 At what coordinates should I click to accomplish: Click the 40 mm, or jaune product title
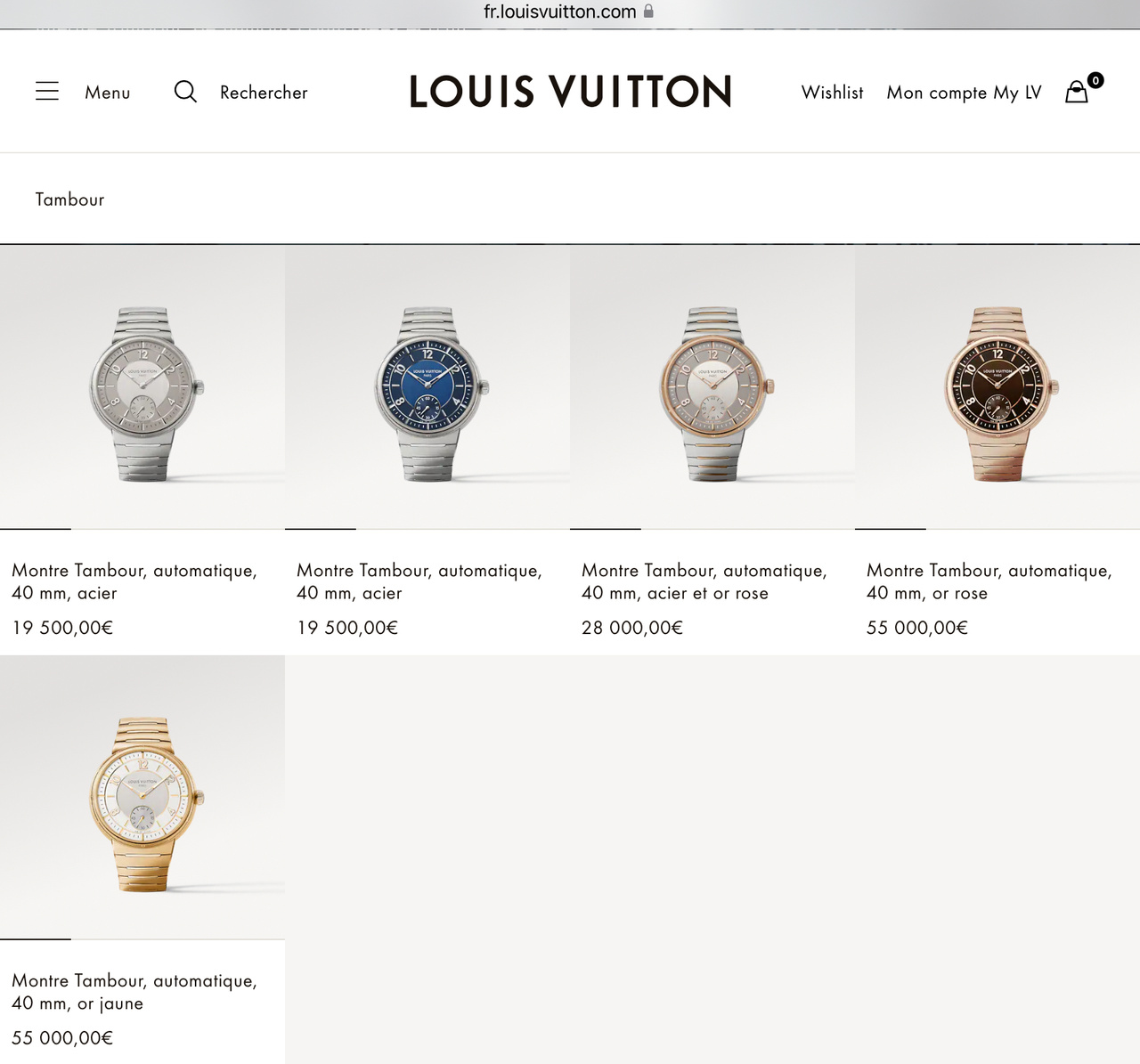click(x=134, y=992)
